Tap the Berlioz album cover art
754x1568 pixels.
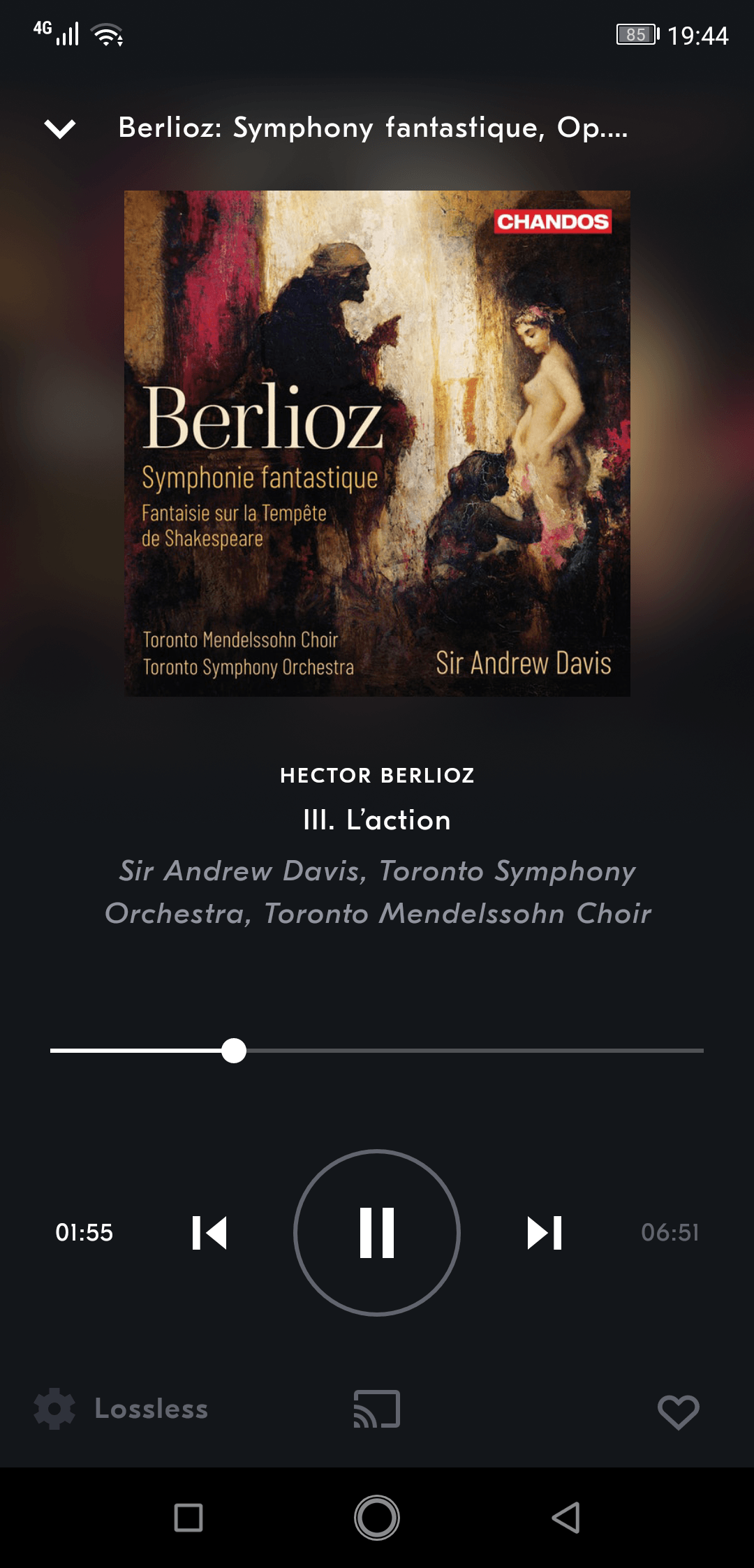pos(377,443)
